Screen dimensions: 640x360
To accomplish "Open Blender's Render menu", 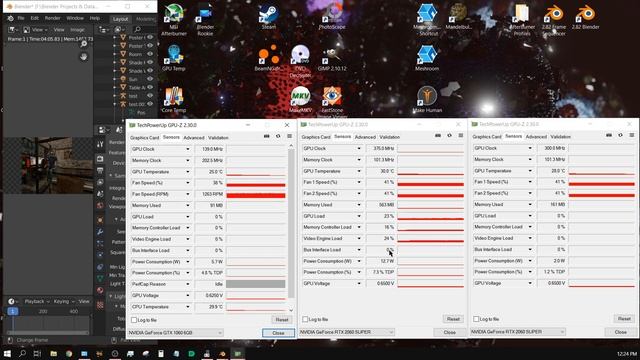I will click(53, 18).
